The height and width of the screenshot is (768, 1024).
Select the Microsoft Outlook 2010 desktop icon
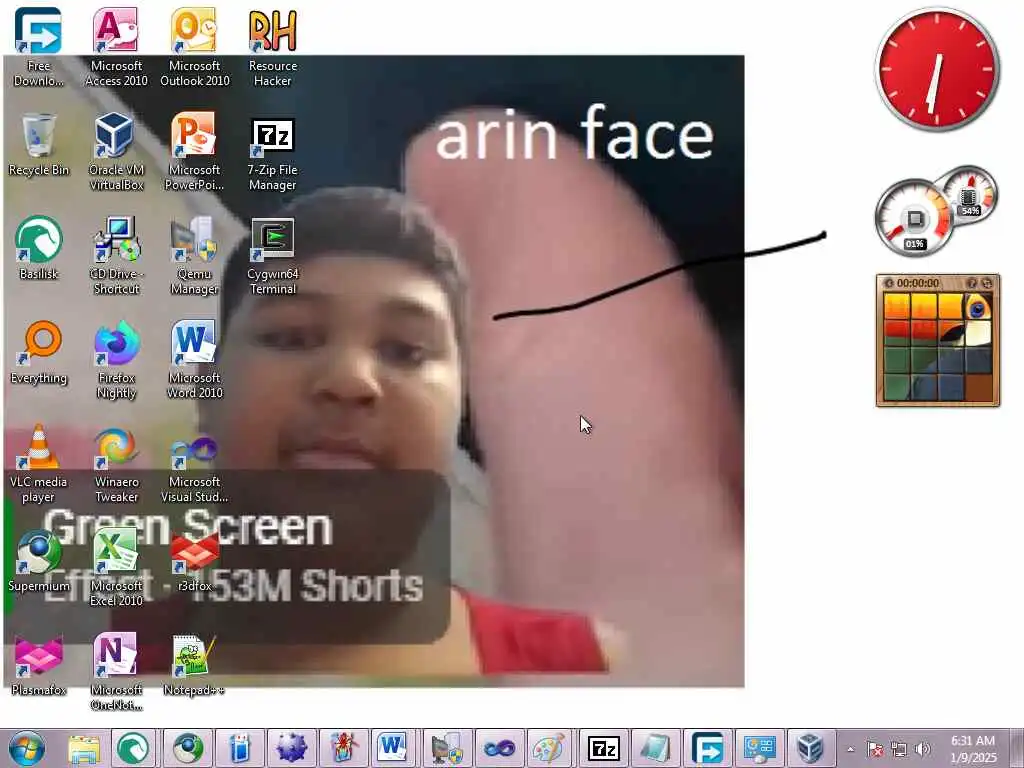(195, 46)
